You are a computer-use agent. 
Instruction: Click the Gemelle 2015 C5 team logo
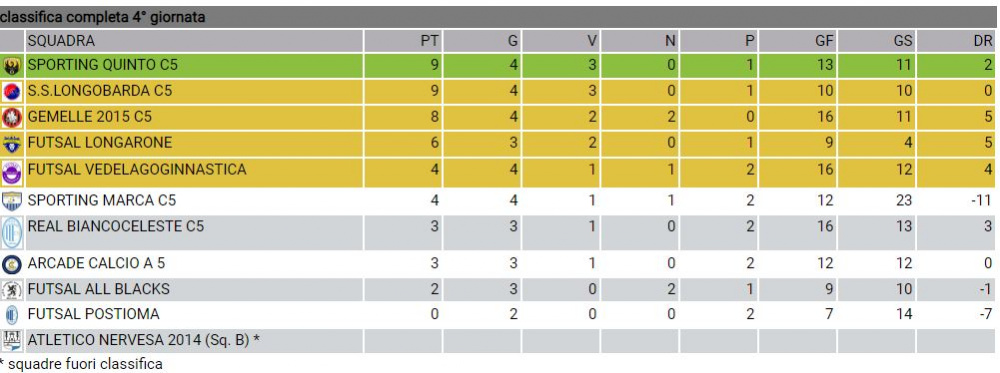point(12,118)
